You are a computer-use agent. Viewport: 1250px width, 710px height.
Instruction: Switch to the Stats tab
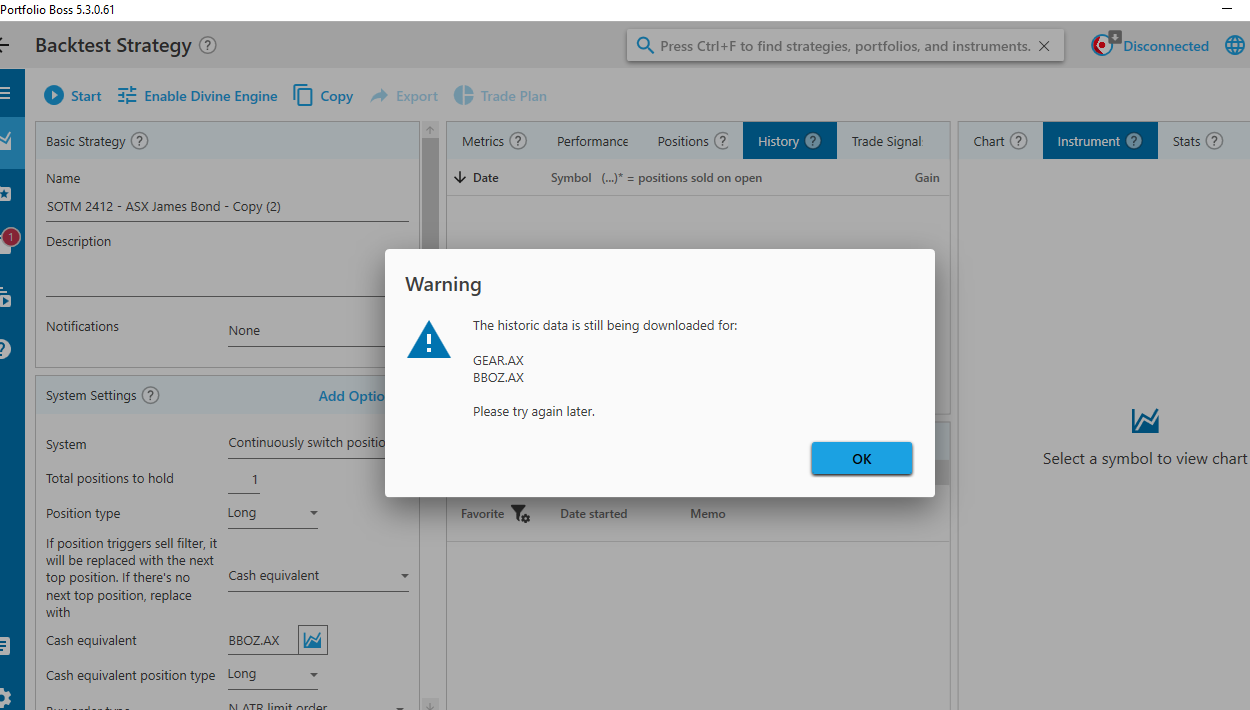click(1197, 141)
